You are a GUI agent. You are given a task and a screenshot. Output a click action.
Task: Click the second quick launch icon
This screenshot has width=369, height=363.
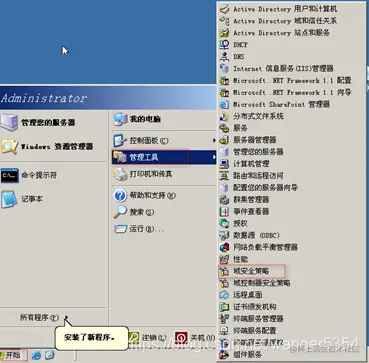[49, 355]
